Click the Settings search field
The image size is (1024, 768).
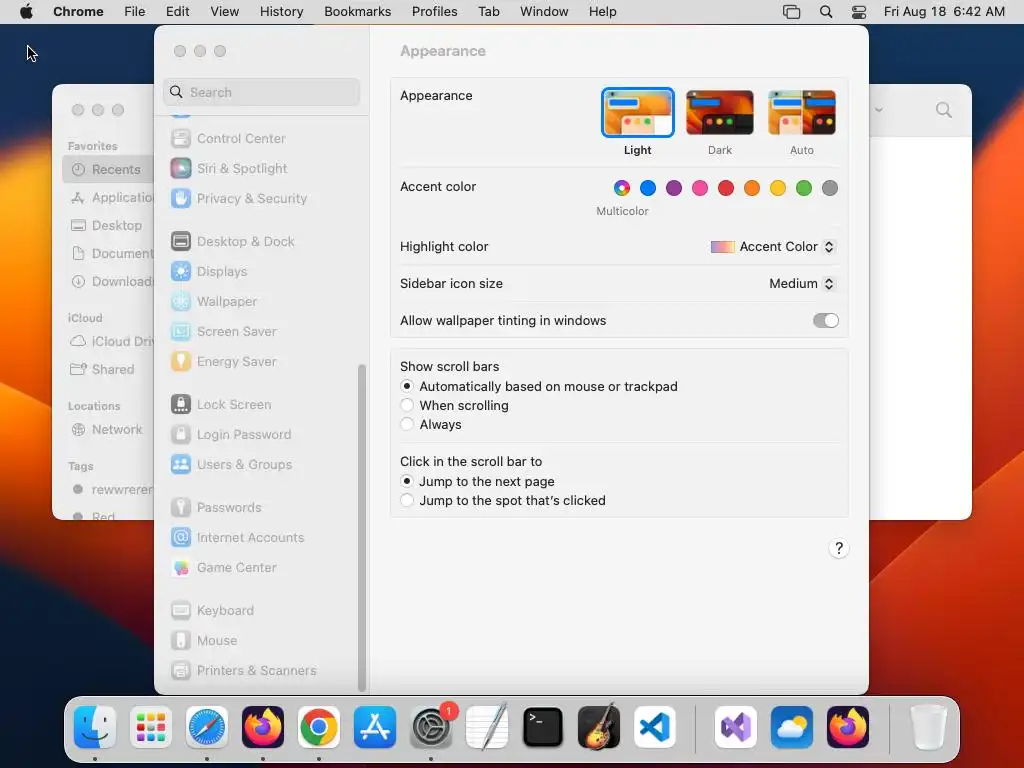point(261,92)
